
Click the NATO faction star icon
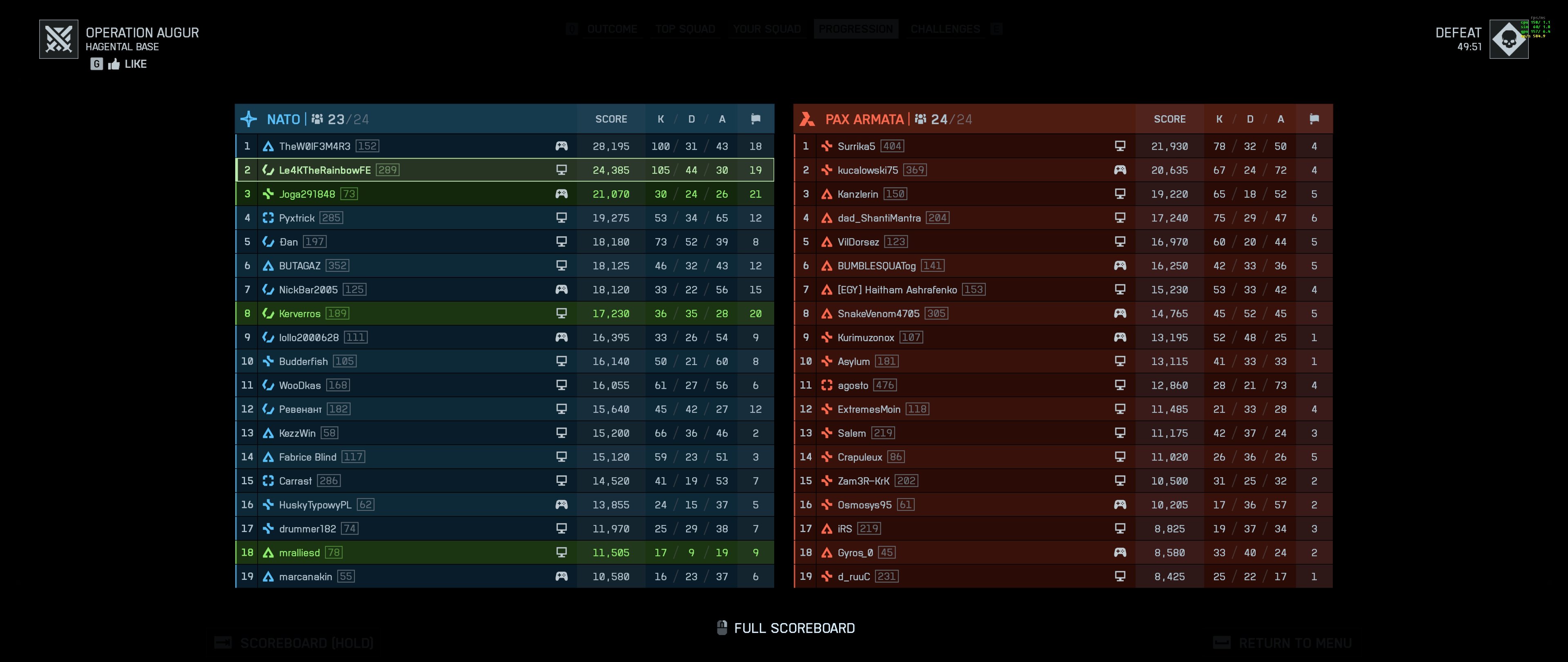(249, 119)
